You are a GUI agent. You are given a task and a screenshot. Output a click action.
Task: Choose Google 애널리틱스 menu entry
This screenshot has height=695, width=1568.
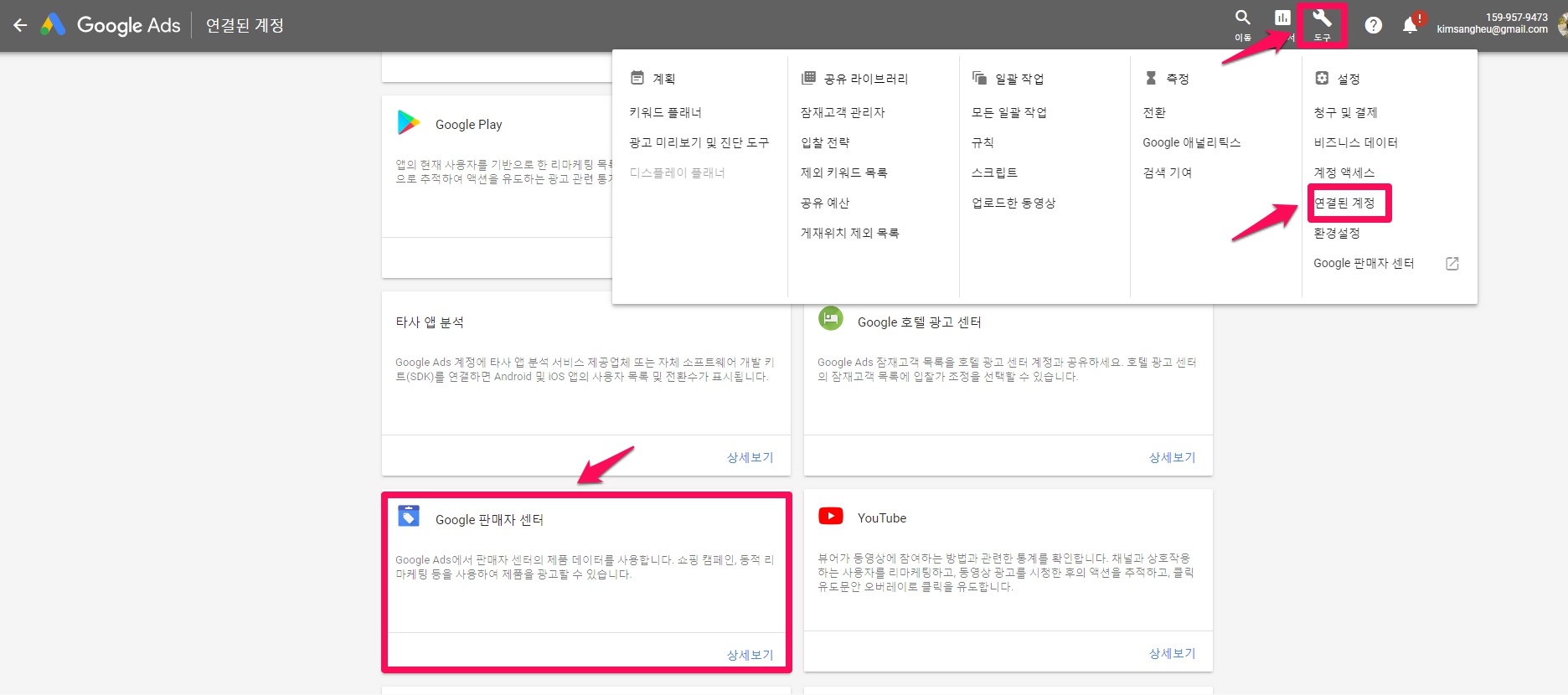point(1191,142)
